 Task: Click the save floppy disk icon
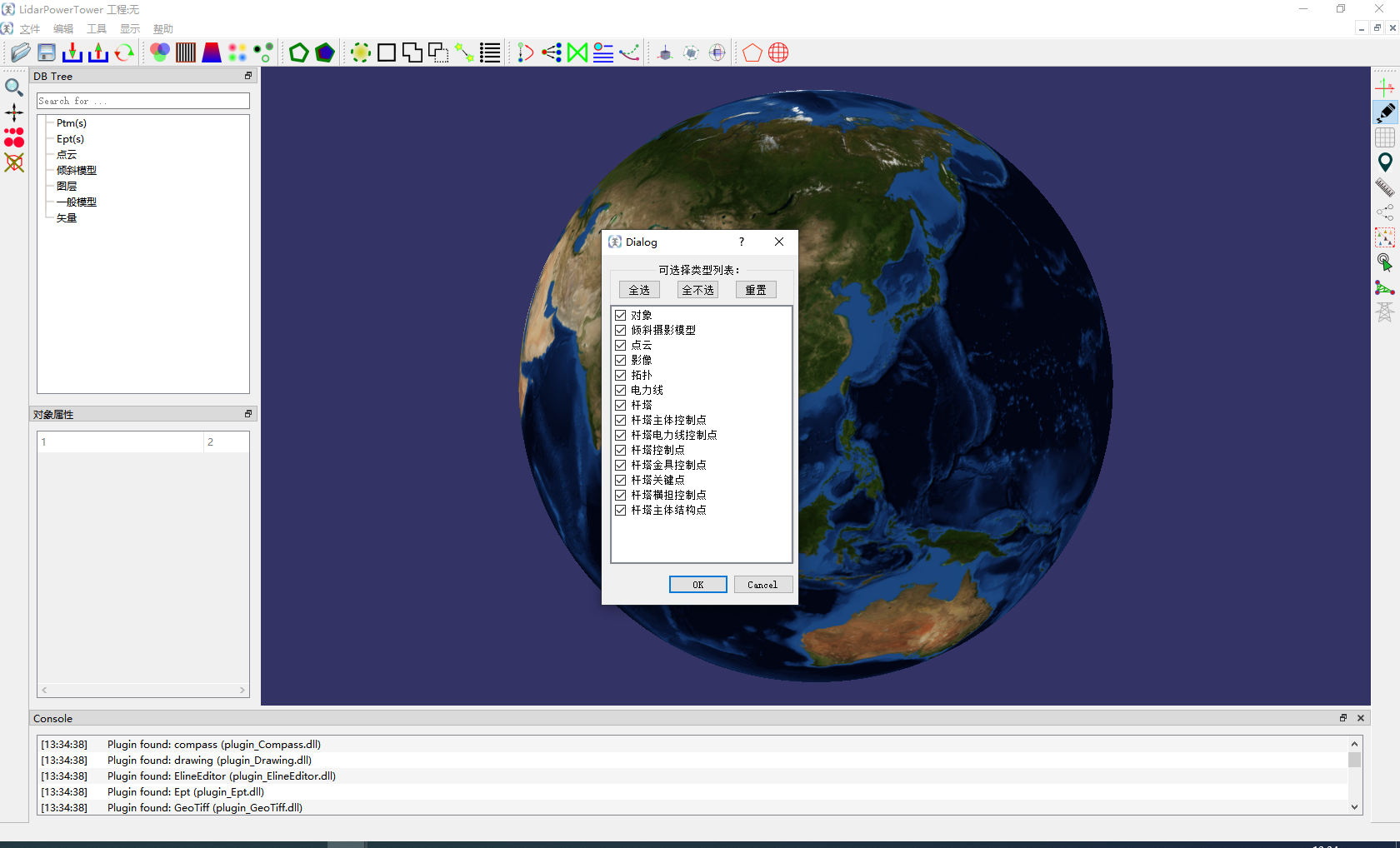(x=47, y=52)
